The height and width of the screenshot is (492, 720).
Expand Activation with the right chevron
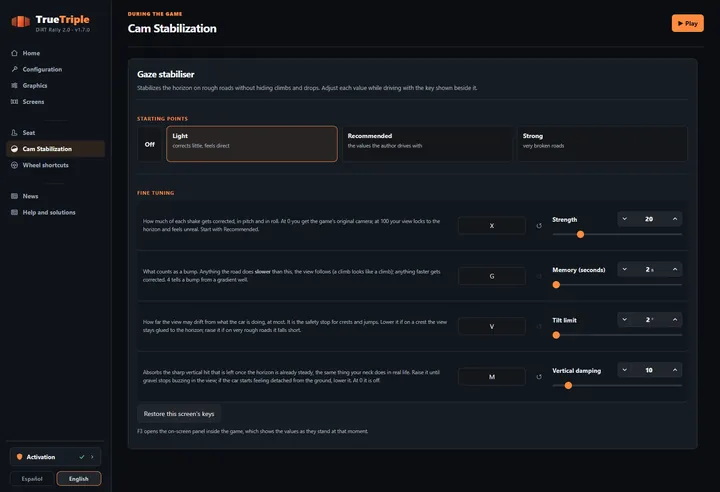[92, 457]
